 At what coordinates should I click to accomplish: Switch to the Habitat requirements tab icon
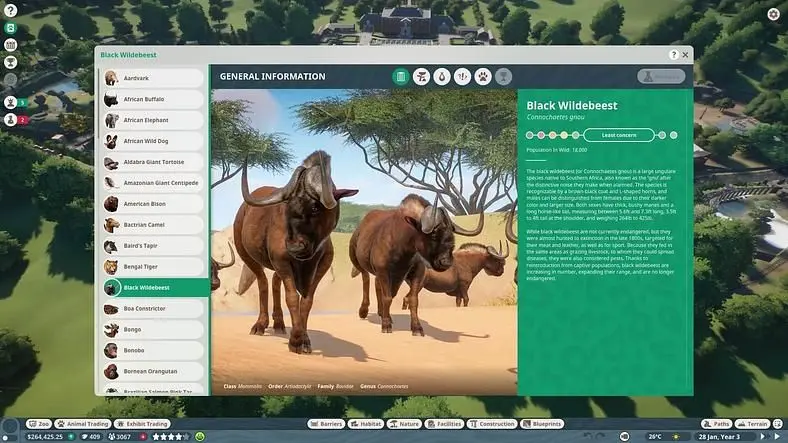pyautogui.click(x=421, y=77)
